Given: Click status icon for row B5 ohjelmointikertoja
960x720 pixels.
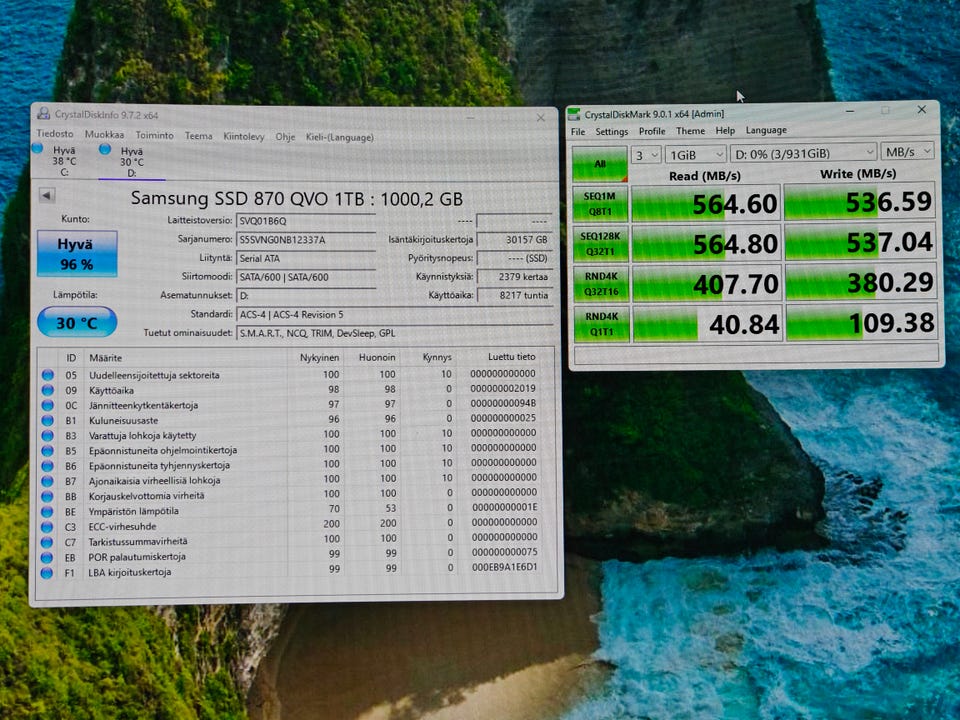Looking at the screenshot, I should pyautogui.click(x=47, y=450).
